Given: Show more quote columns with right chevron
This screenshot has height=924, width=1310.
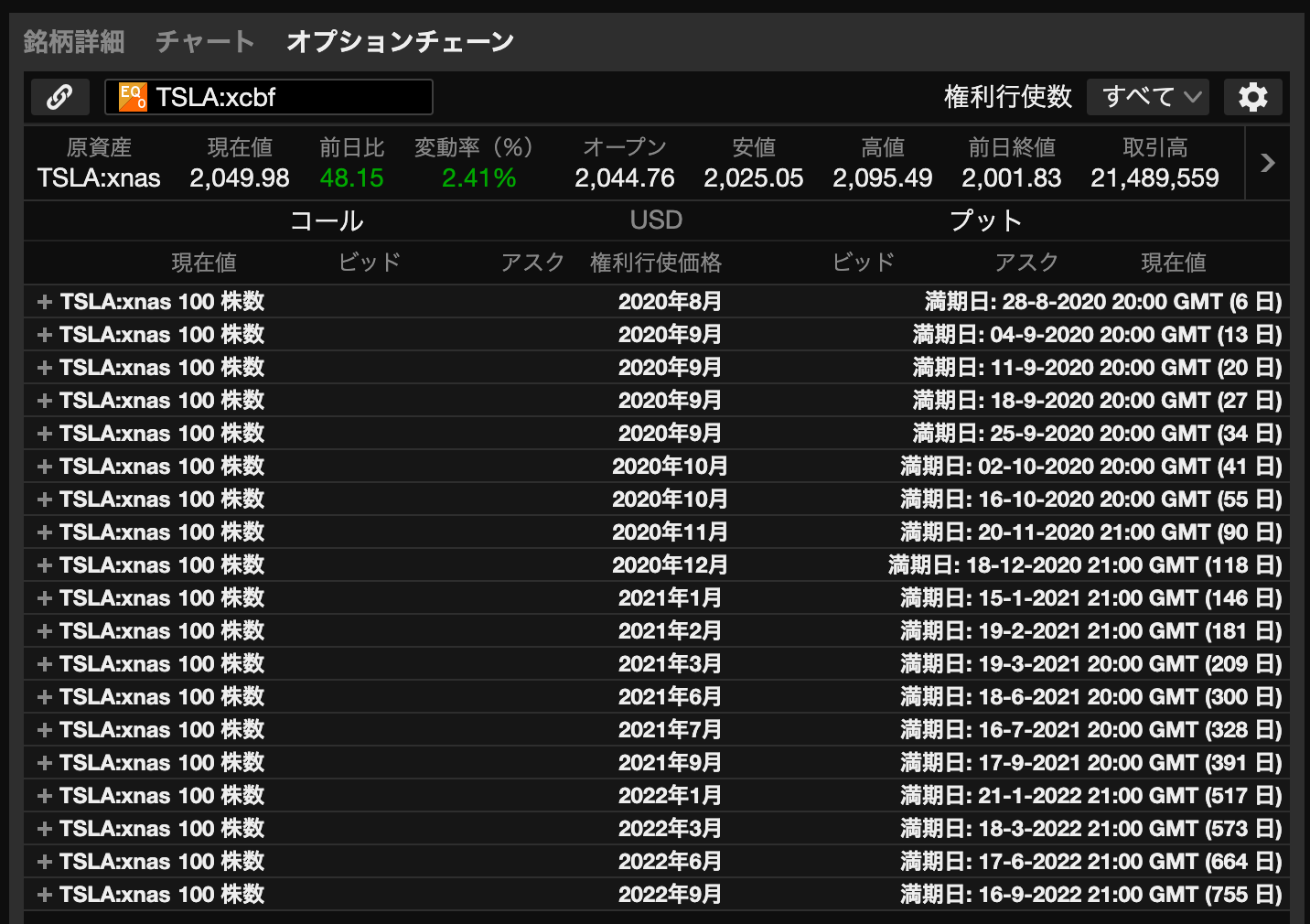Looking at the screenshot, I should point(1268,163).
